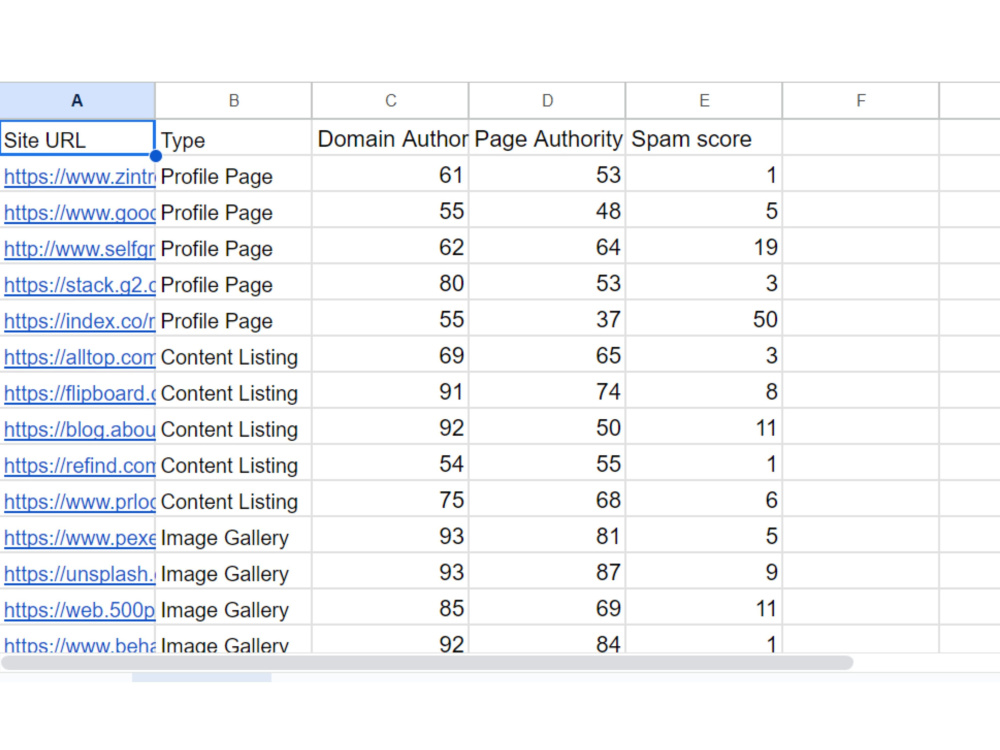This screenshot has height=750, width=1000.
Task: Click the Type header cell
Action: pos(233,138)
